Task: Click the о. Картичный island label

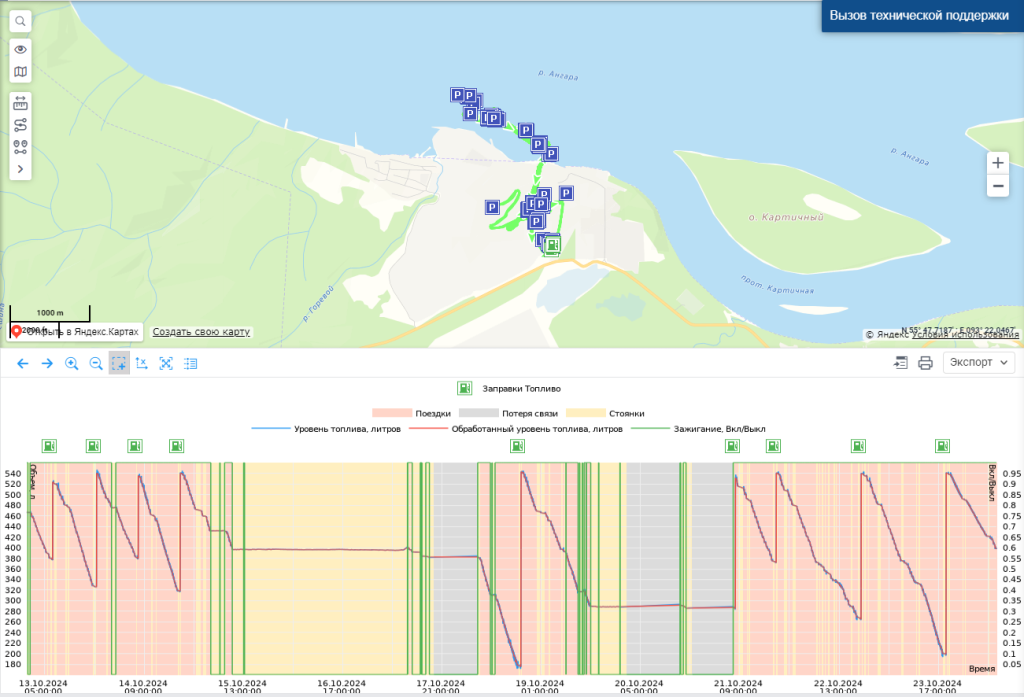Action: tap(786, 218)
